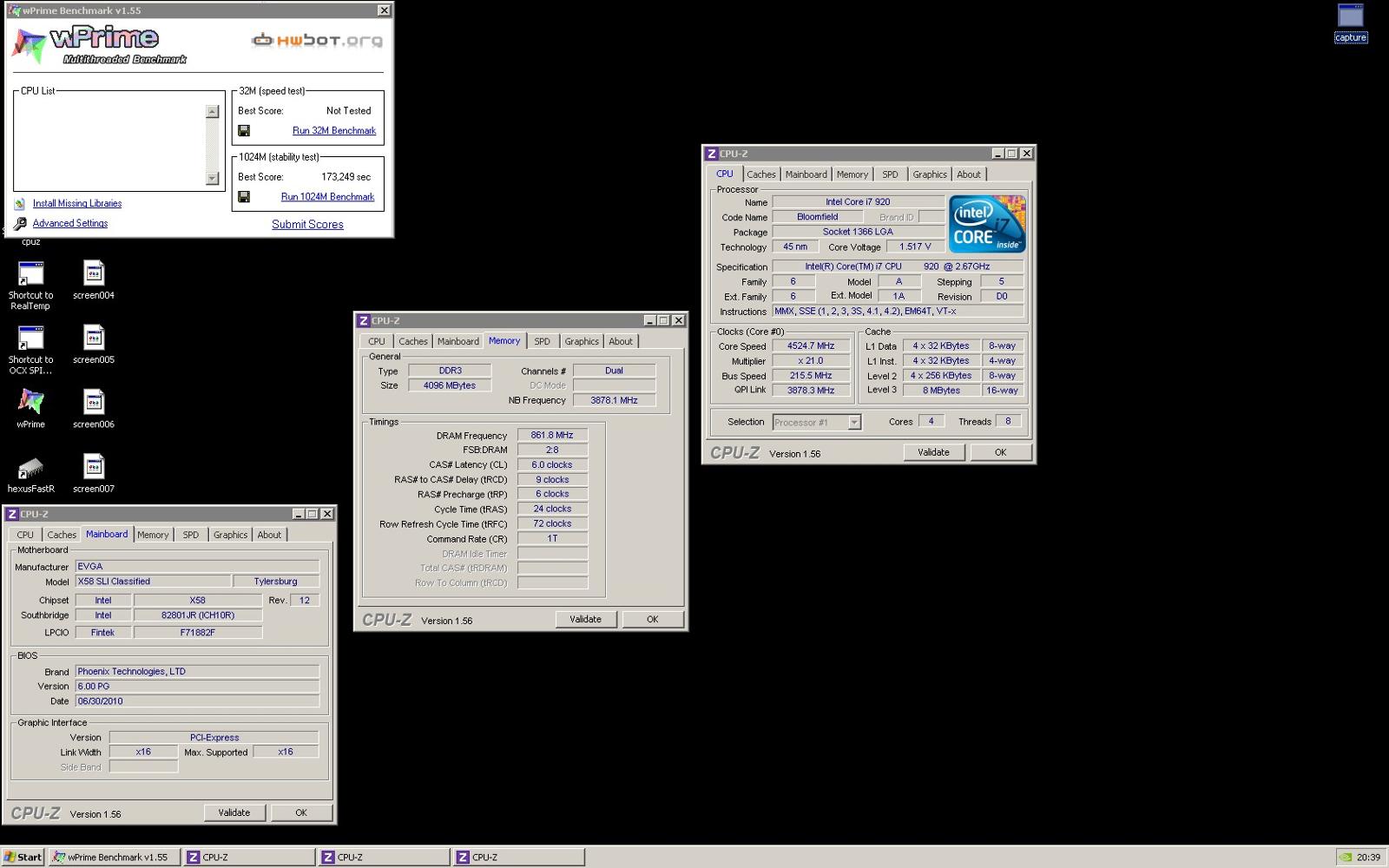
Task: Switch to wPrime Benchmark taskbar button
Action: point(115,857)
